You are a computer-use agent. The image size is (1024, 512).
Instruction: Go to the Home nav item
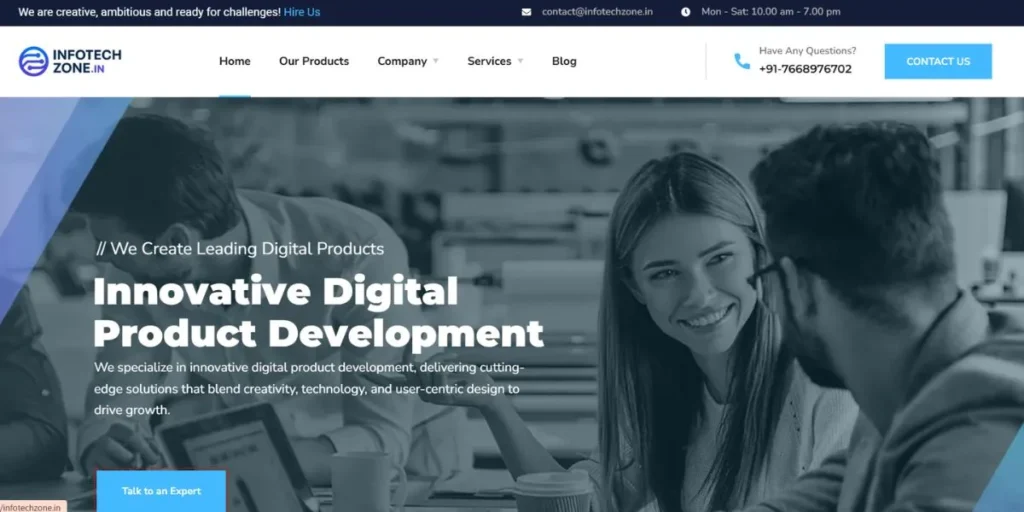point(235,61)
